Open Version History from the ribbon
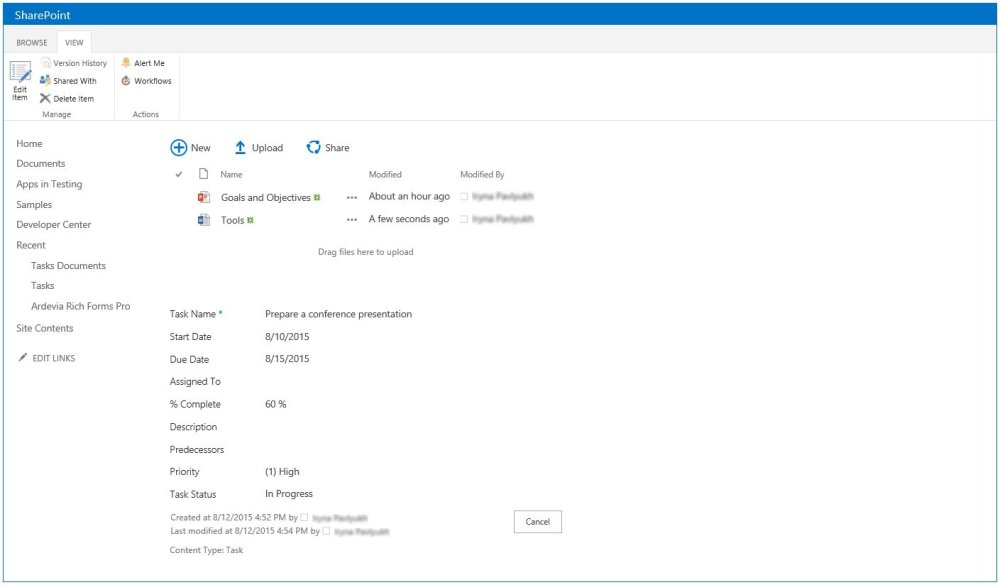The image size is (1000, 585). [x=74, y=63]
